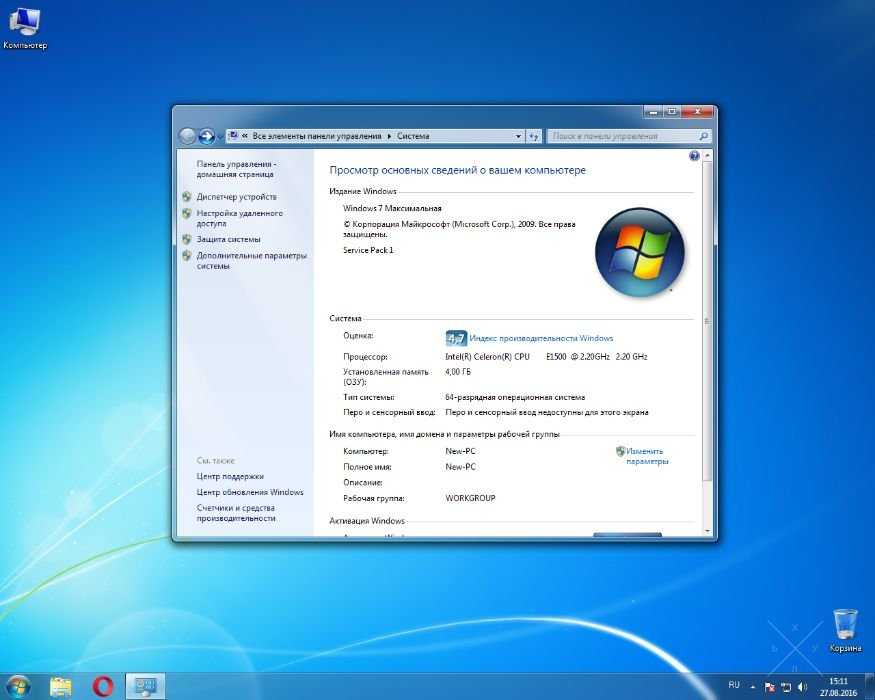The image size is (875, 700).
Task: Minimize the System window
Action: click(x=652, y=112)
